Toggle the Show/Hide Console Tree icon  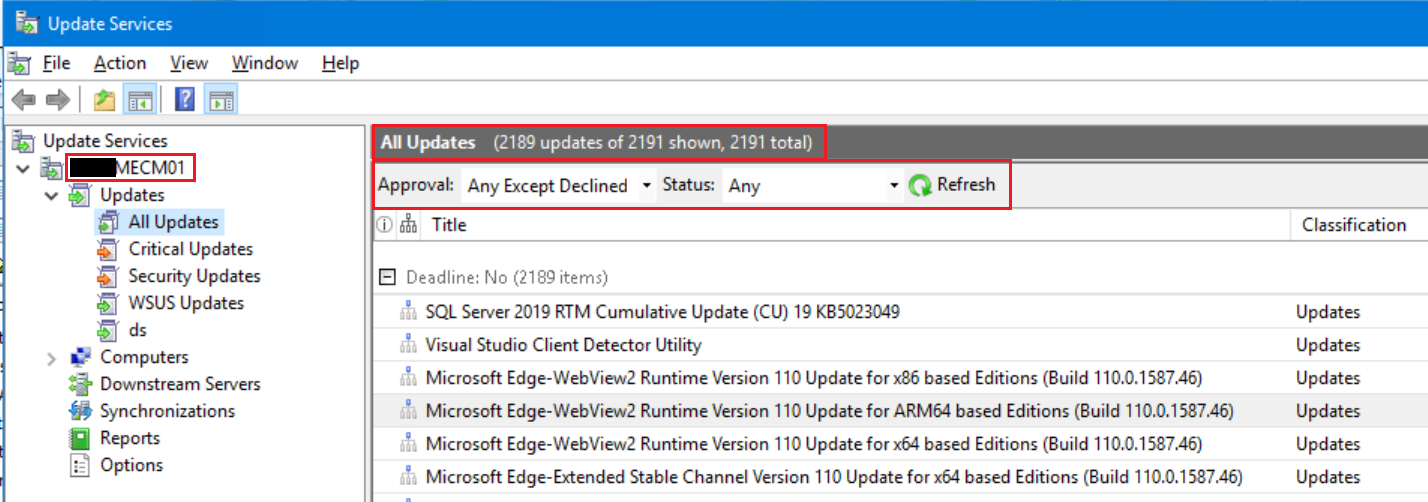pos(139,100)
